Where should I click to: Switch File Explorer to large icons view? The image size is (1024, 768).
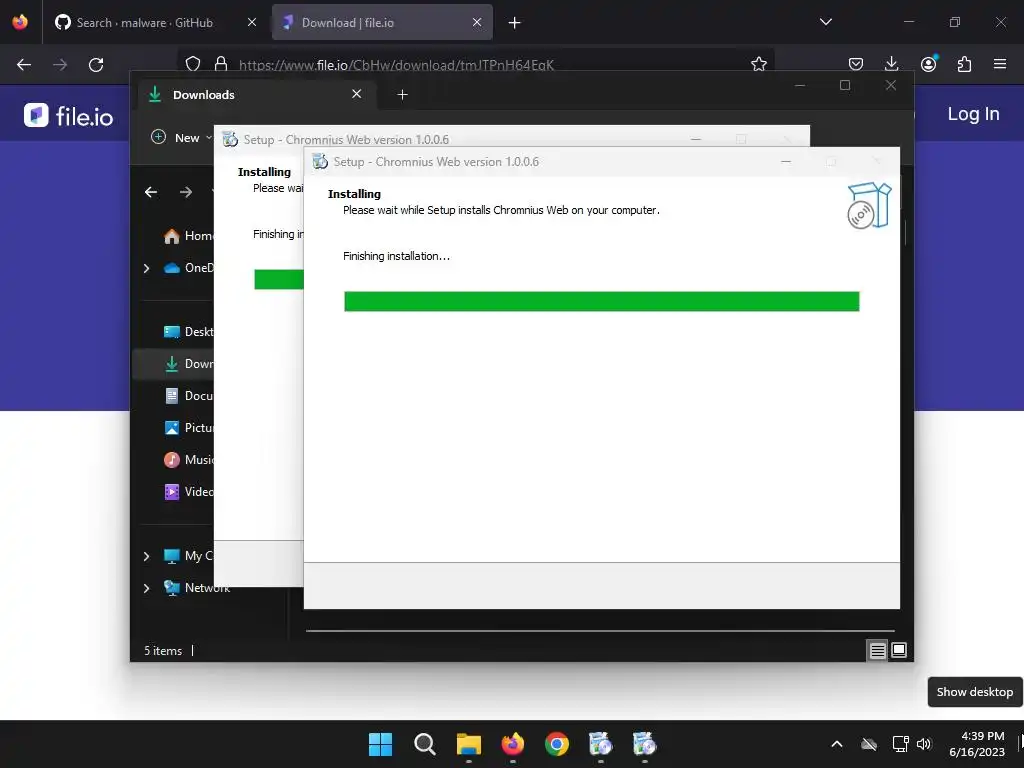pos(899,650)
